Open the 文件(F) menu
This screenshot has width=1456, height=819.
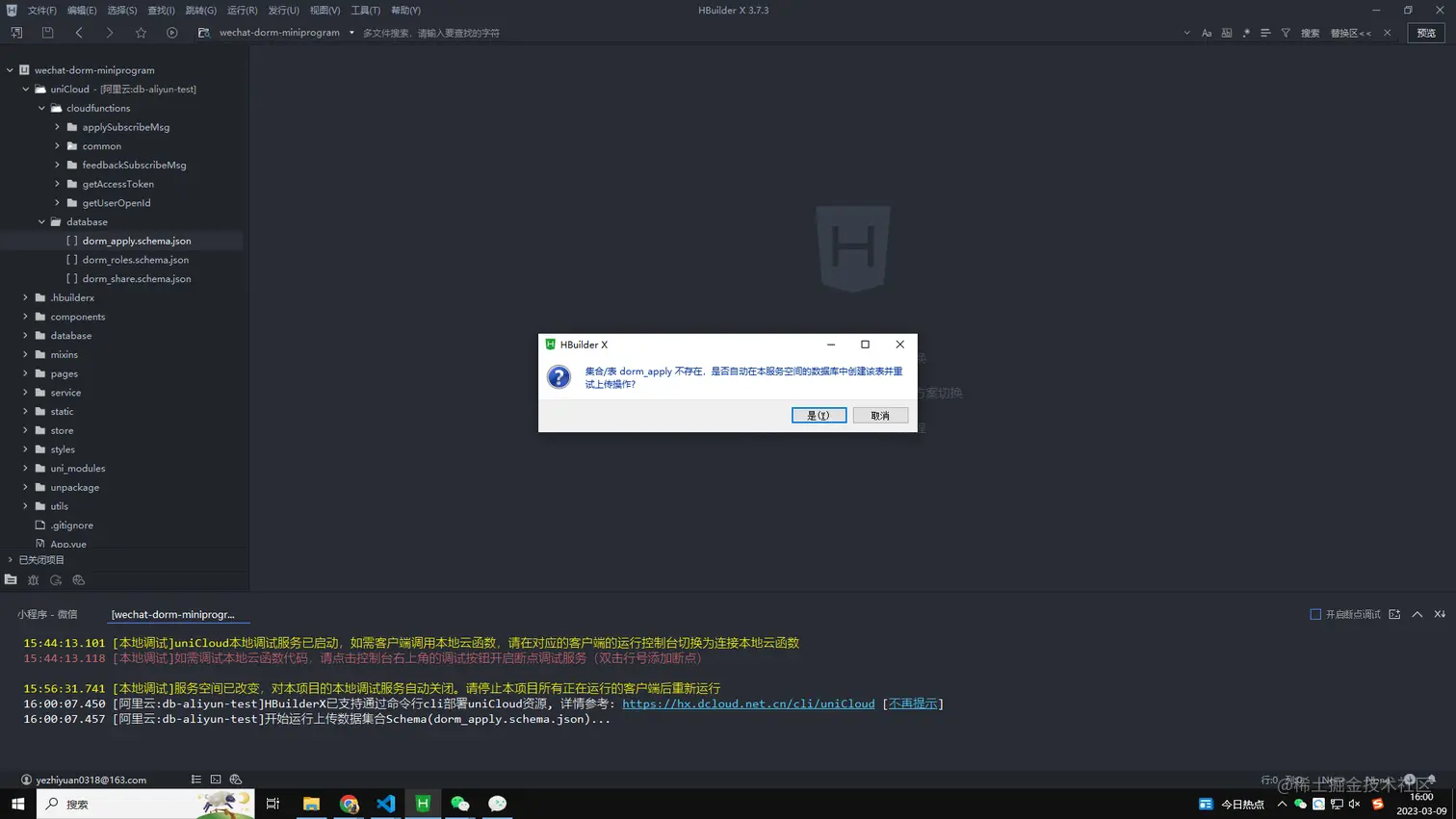pos(41,11)
